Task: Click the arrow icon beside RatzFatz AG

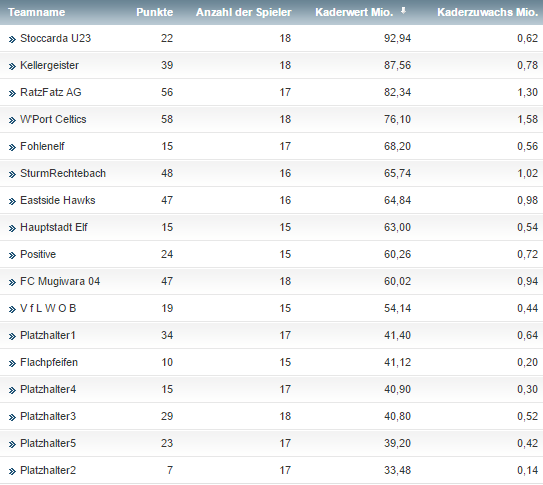Action: point(12,93)
